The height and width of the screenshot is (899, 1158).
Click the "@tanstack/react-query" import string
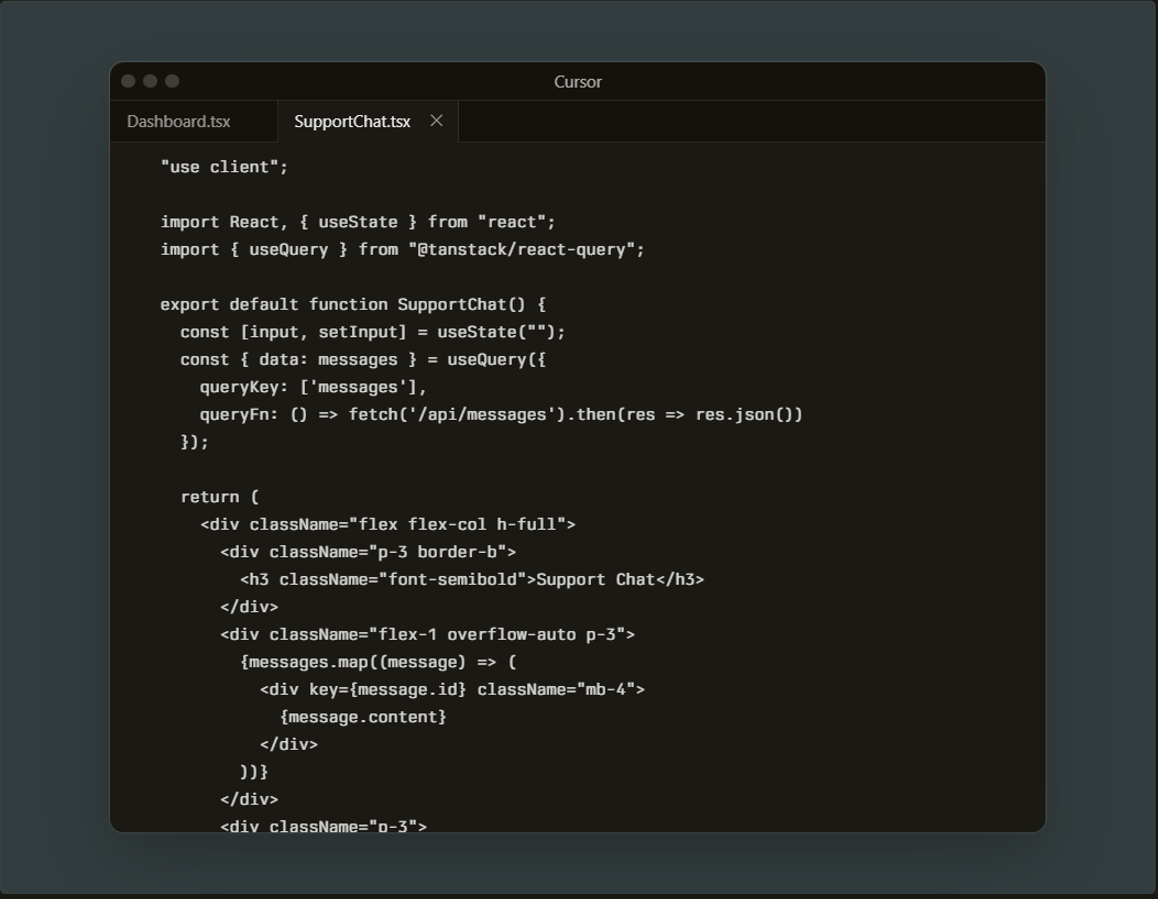(x=525, y=249)
